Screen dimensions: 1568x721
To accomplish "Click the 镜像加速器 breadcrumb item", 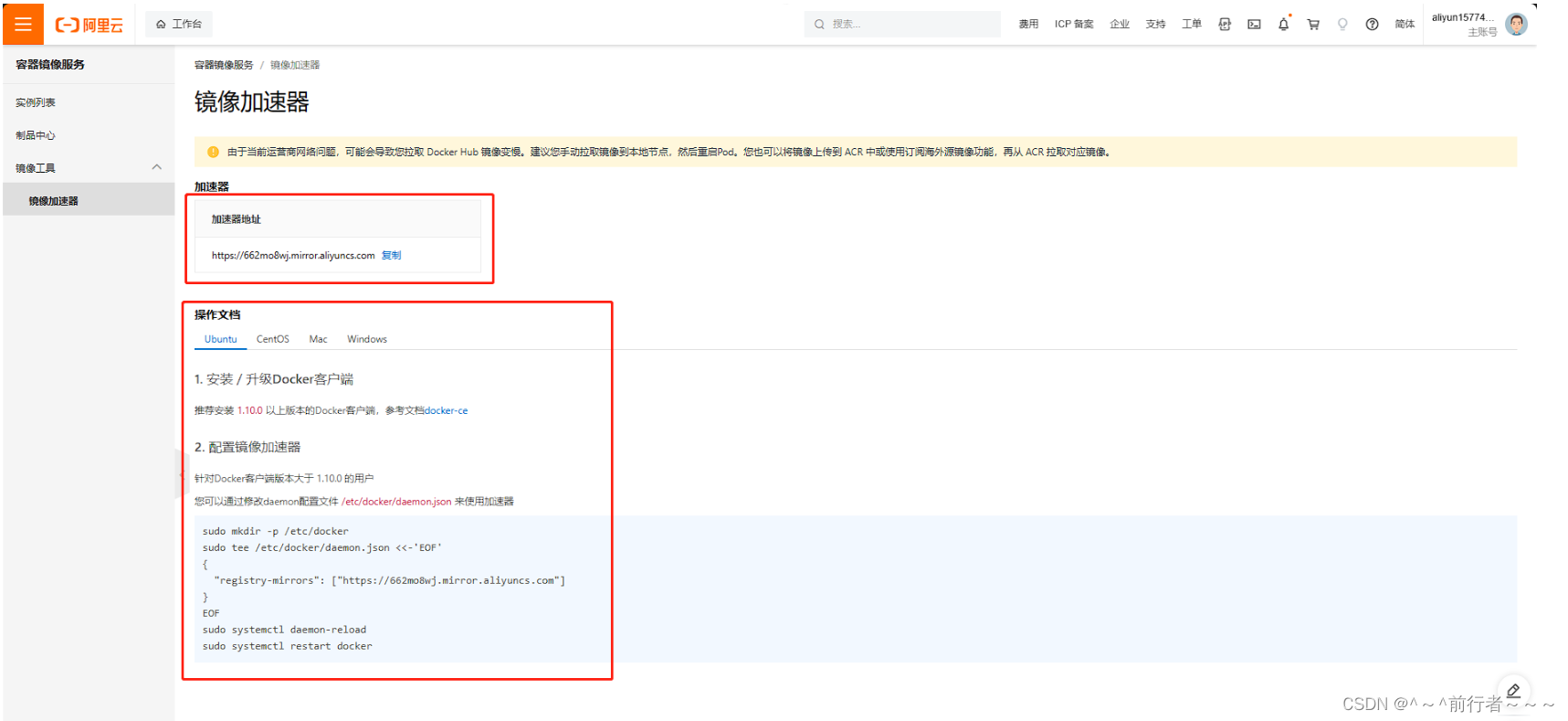I will click(x=295, y=65).
